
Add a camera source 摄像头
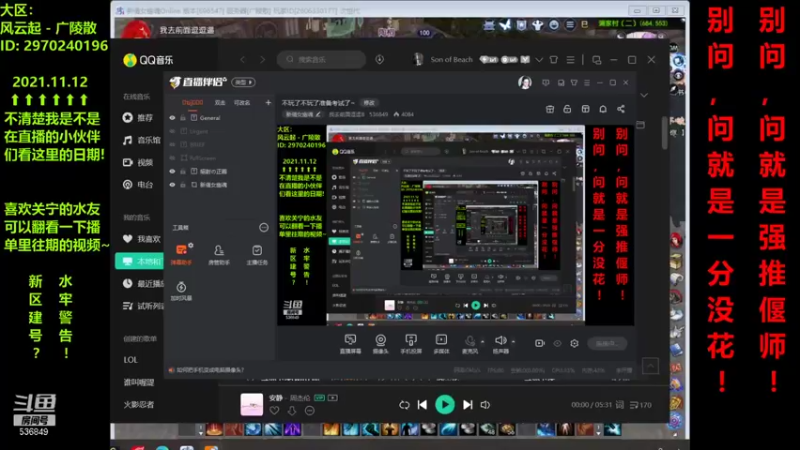tap(381, 344)
